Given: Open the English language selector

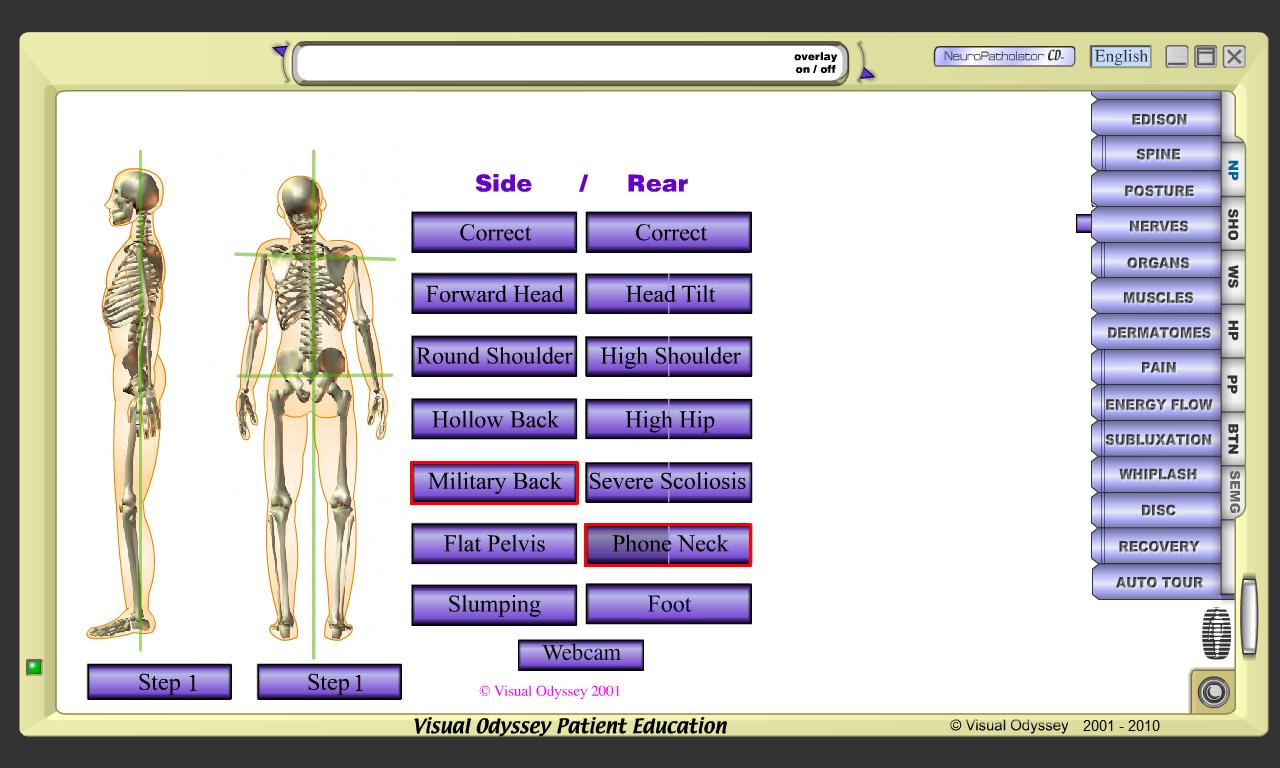Looking at the screenshot, I should 1120,57.
